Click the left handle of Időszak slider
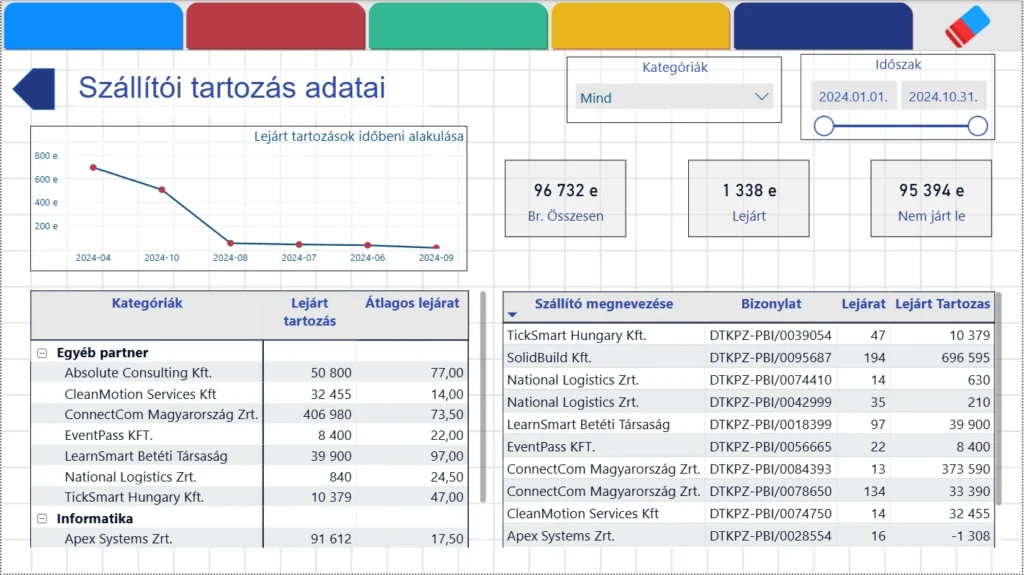 [x=824, y=126]
